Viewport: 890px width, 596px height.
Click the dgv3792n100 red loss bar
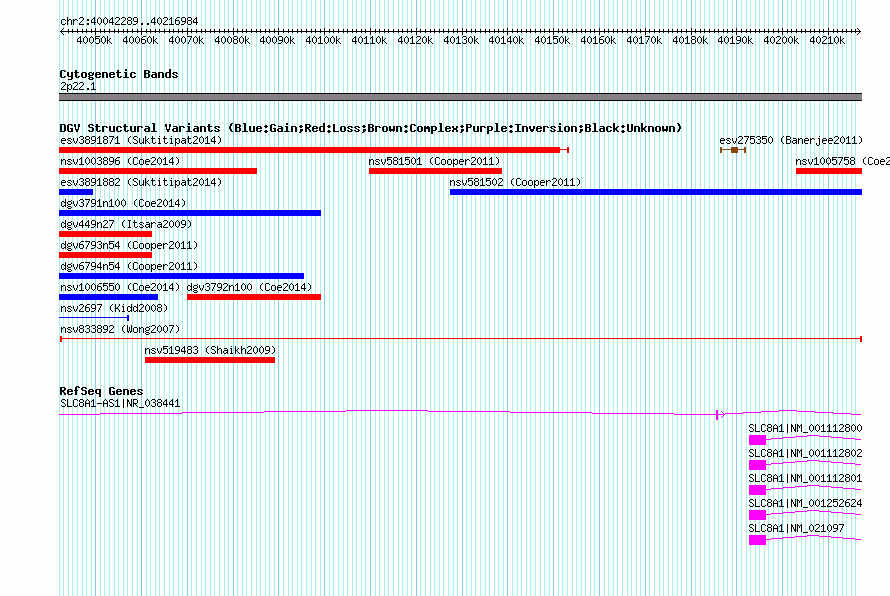[x=254, y=297]
